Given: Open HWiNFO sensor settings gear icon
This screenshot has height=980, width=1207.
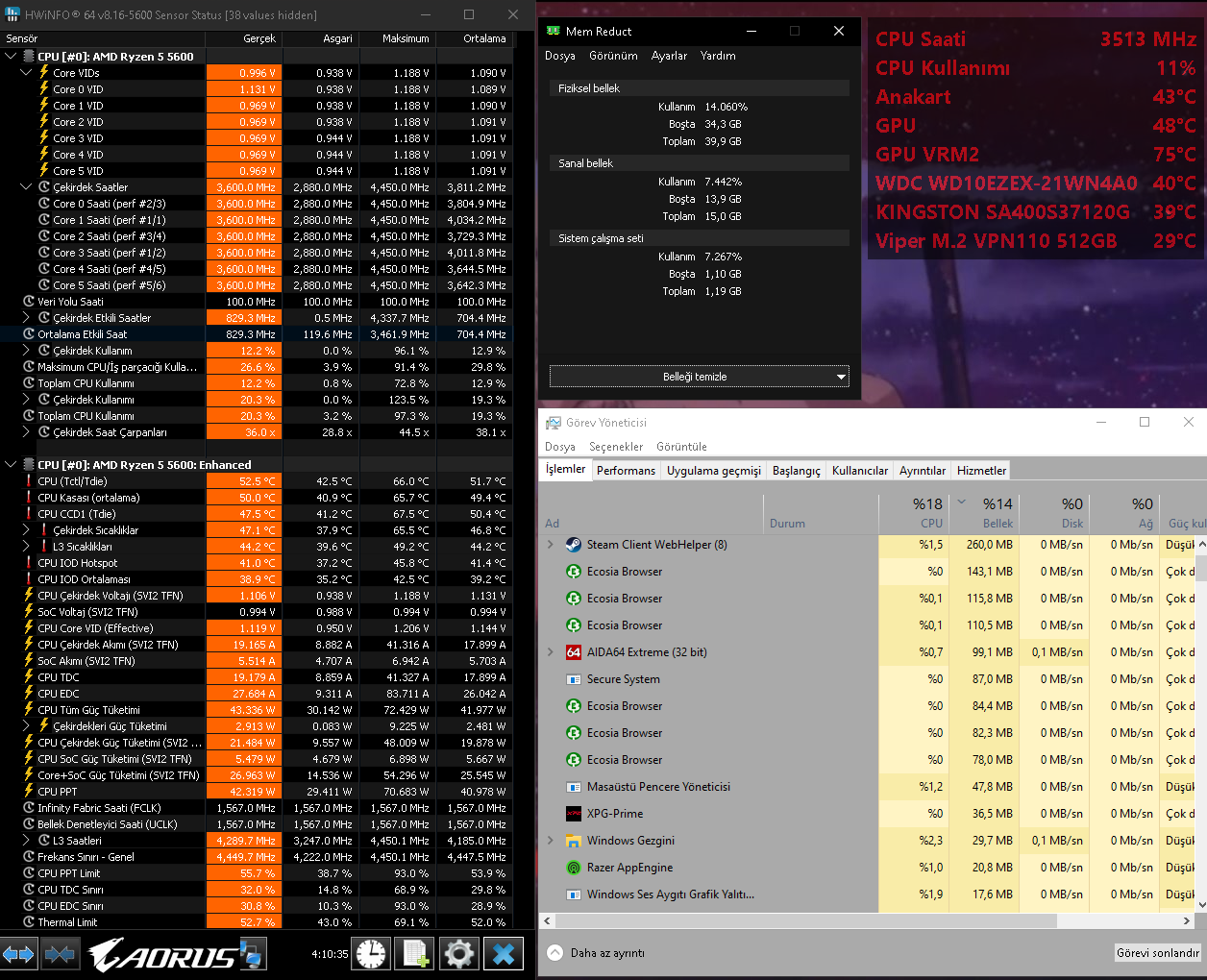Looking at the screenshot, I should pos(459,954).
